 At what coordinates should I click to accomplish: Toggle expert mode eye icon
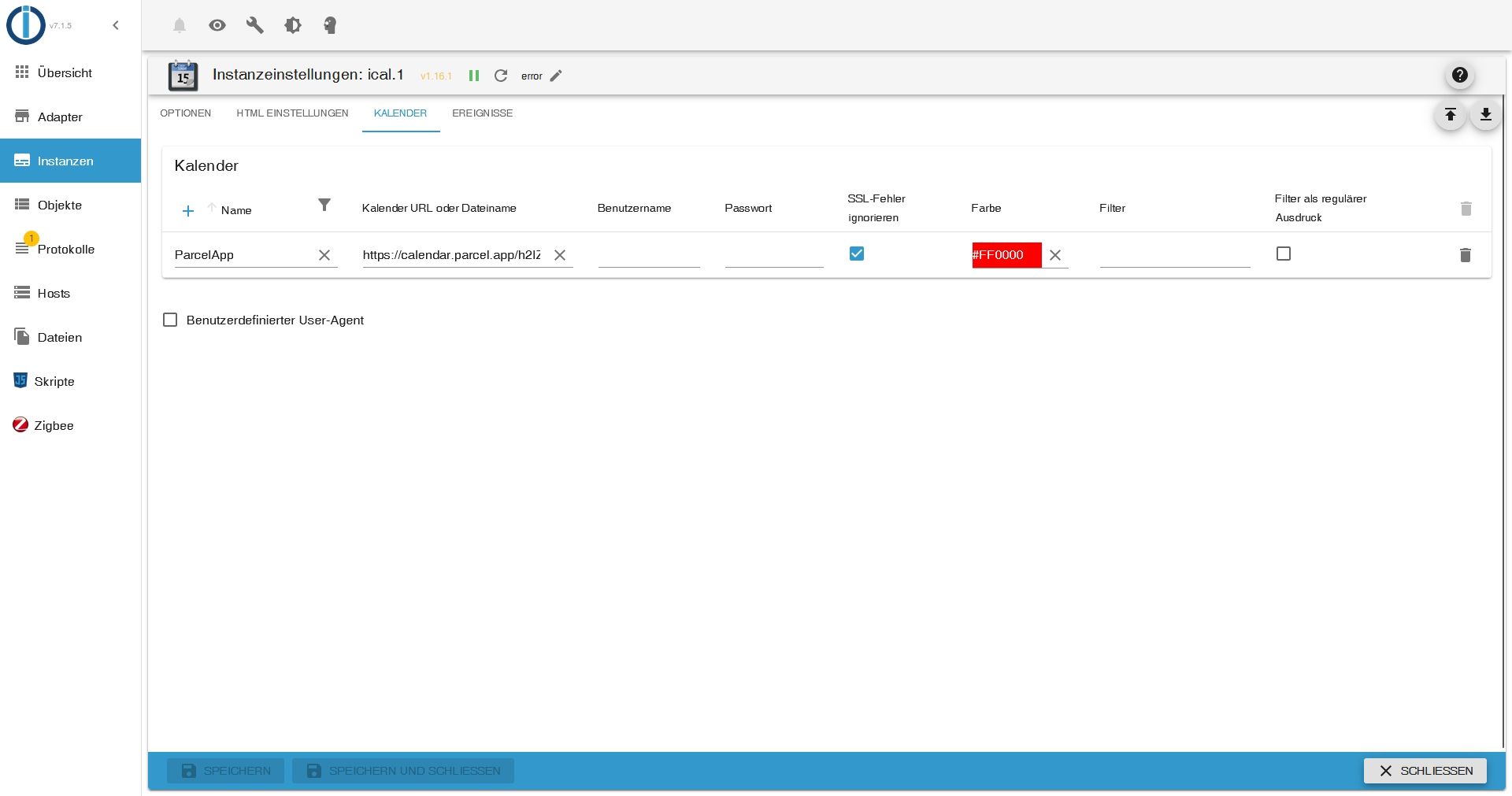tap(217, 25)
